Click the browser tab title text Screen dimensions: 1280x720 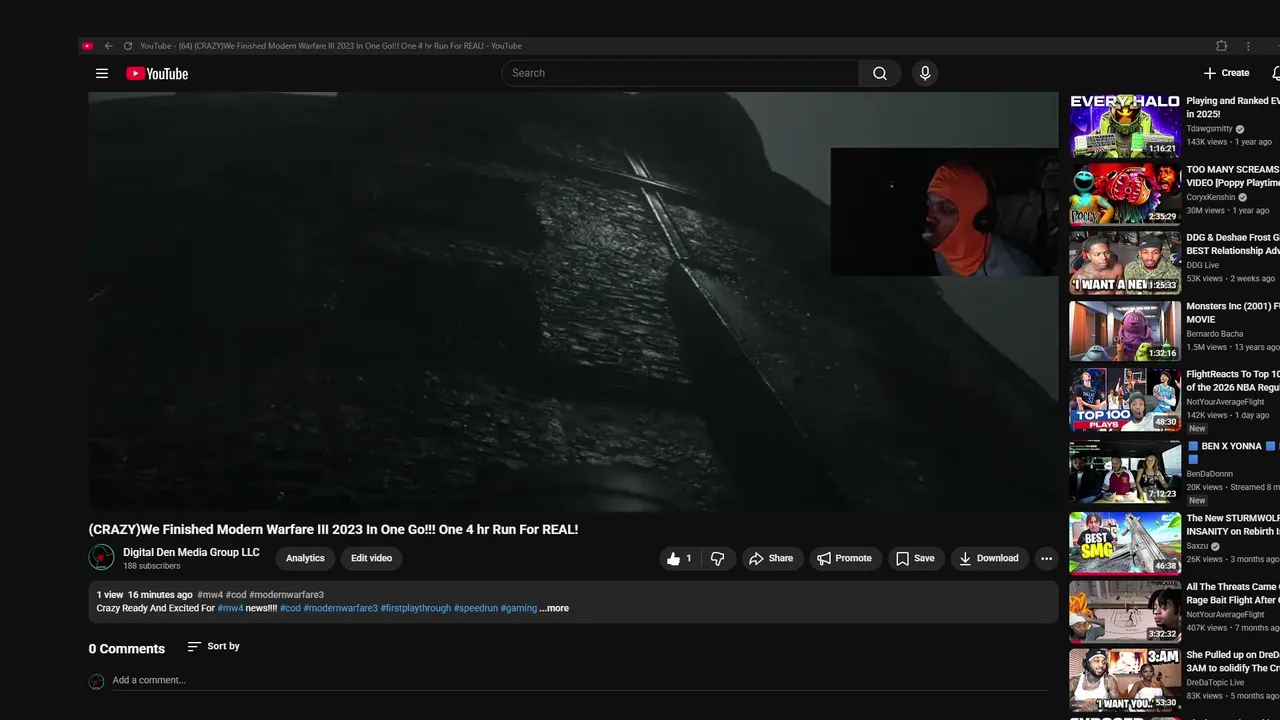click(331, 46)
